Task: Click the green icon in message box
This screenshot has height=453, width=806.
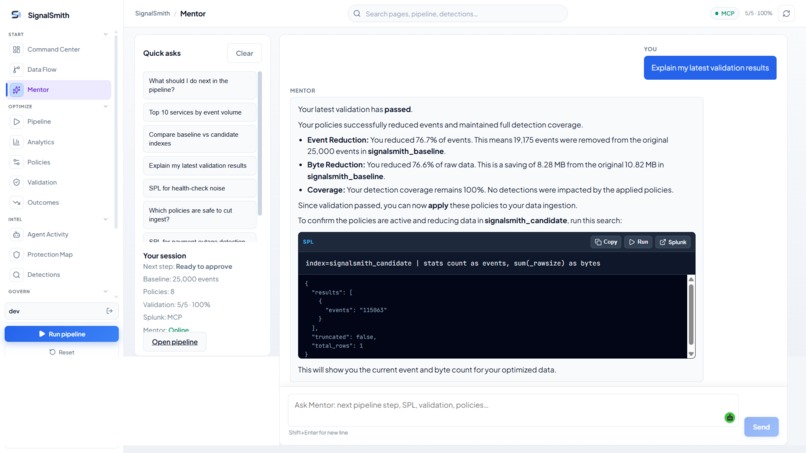Action: (729, 418)
